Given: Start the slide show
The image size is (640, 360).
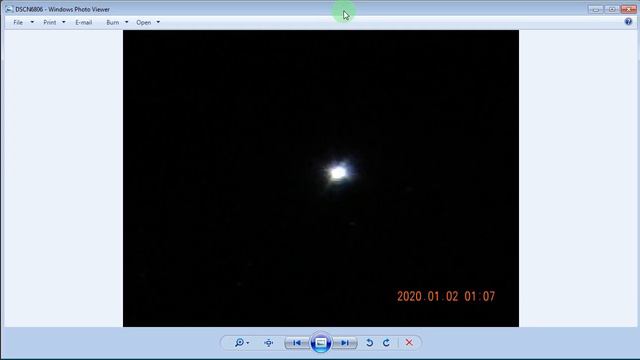Looking at the screenshot, I should [x=321, y=343].
